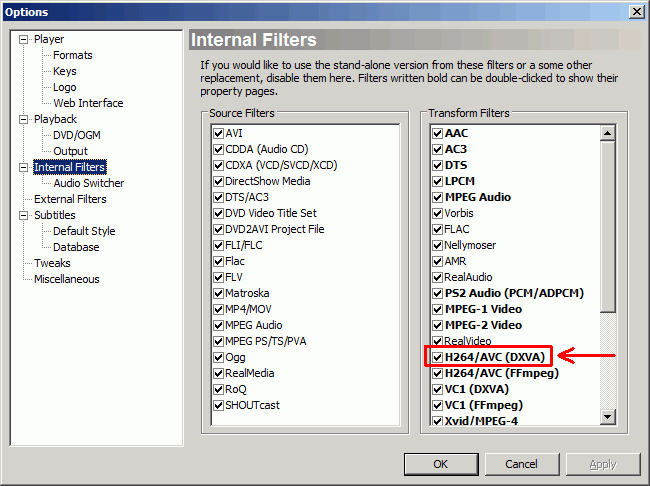Uncheck the VC1 (DXVA) filter
The height and width of the screenshot is (486, 650).
[437, 390]
